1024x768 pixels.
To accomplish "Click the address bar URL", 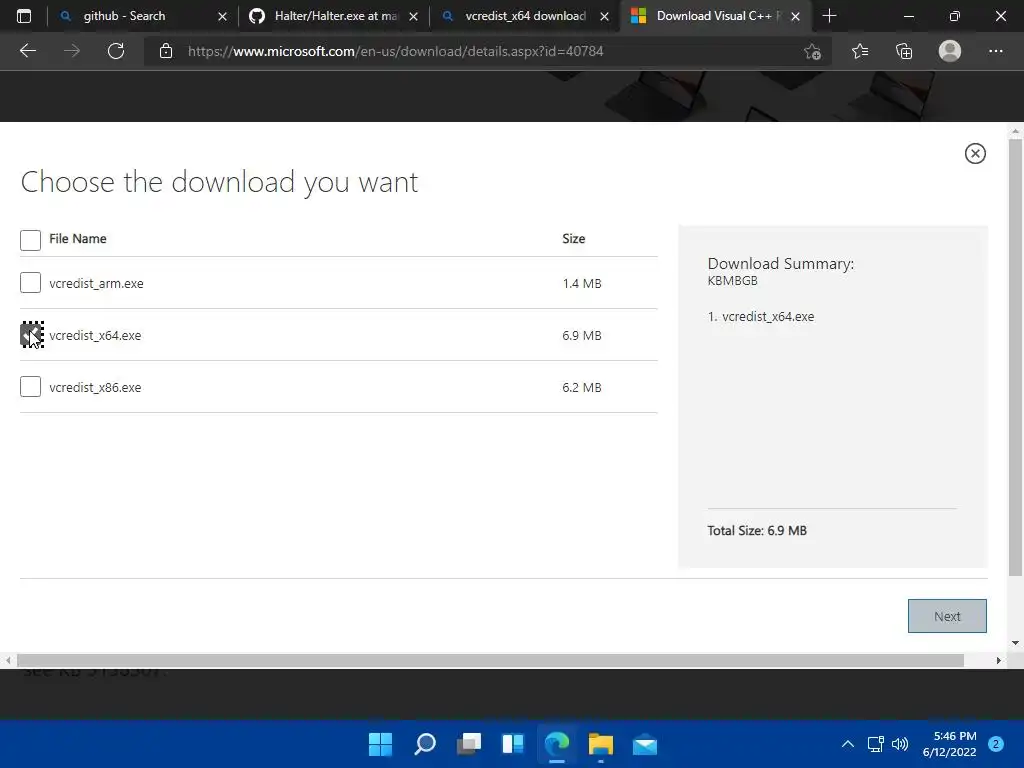I will pyautogui.click(x=395, y=51).
